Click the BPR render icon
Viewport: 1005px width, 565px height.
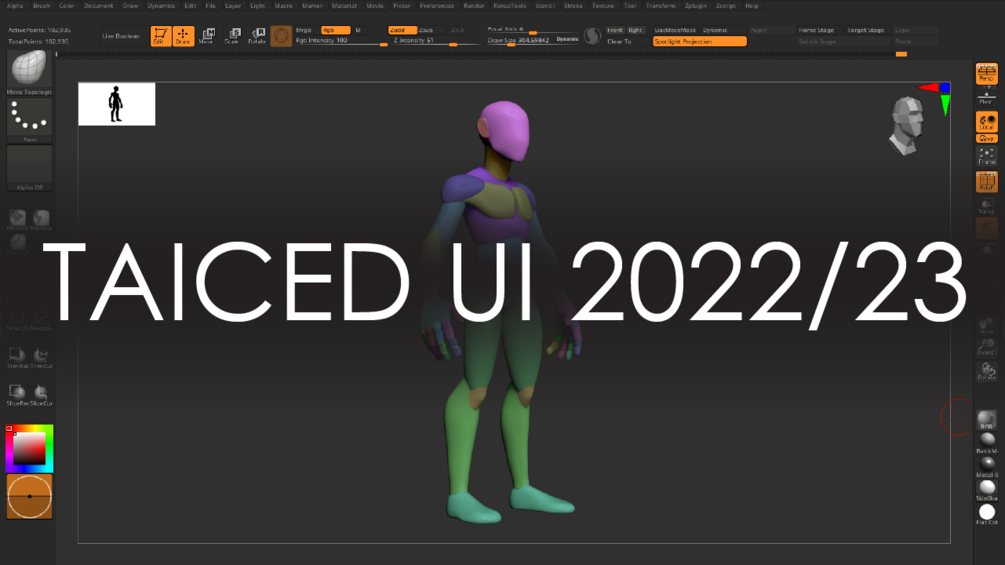[987, 420]
